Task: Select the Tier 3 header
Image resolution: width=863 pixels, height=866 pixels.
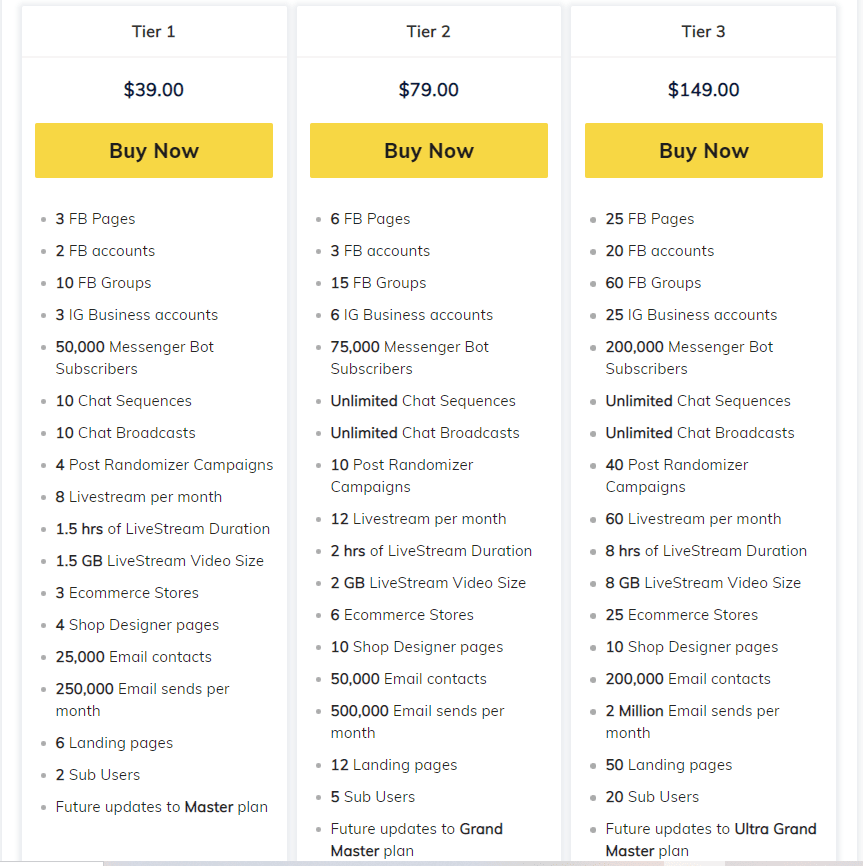Action: pyautogui.click(x=703, y=31)
